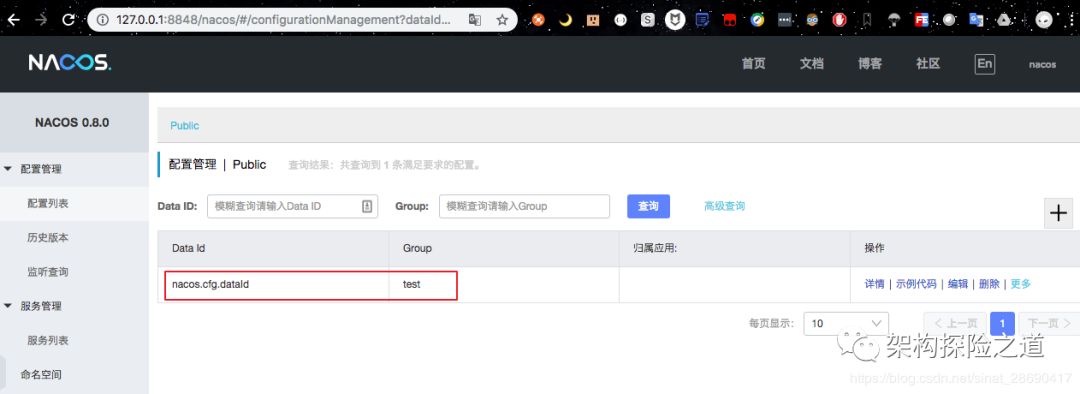Screen dimensions: 1080x394
Task: Click the browser forward arrow
Action: point(41,20)
